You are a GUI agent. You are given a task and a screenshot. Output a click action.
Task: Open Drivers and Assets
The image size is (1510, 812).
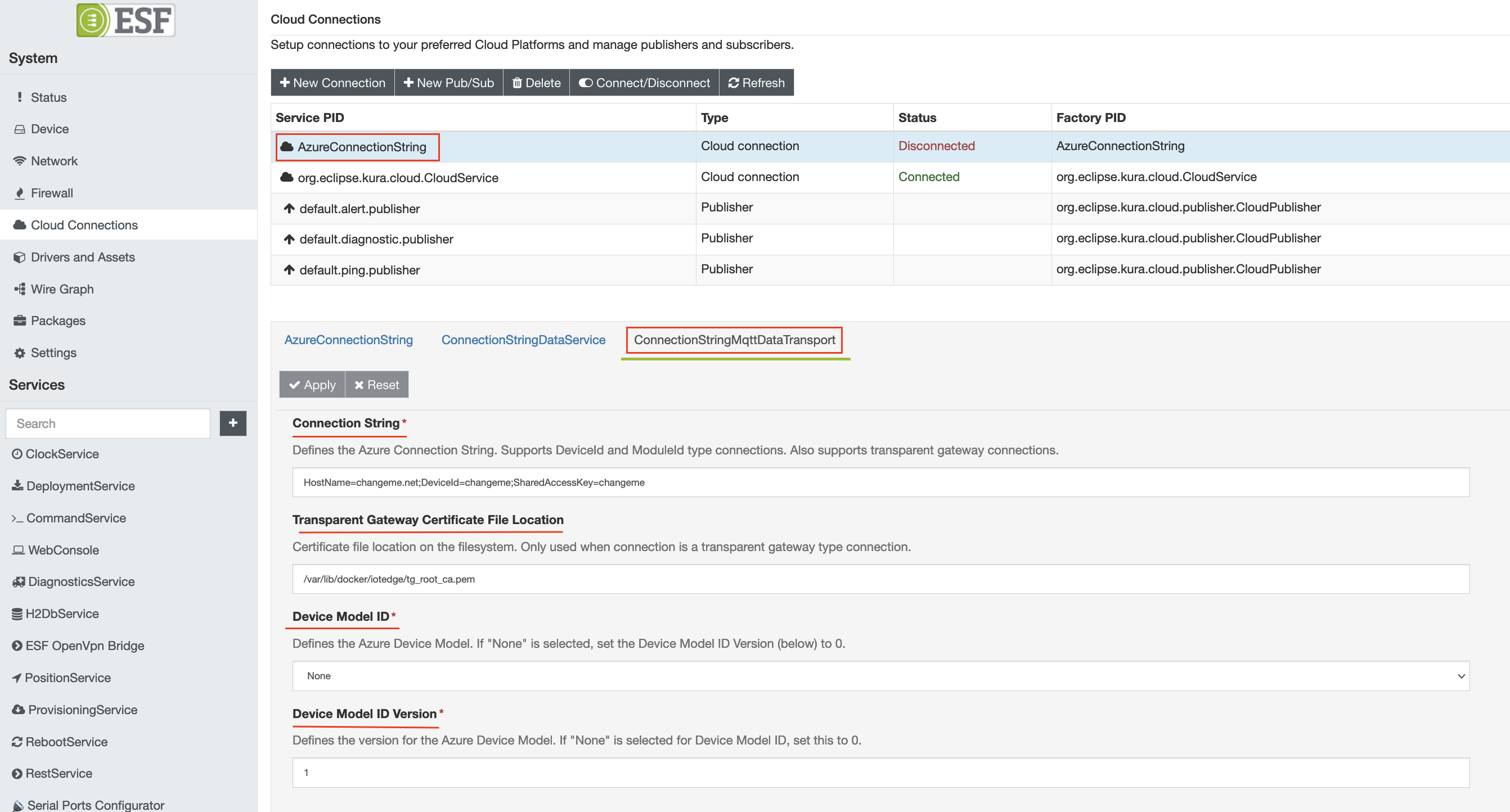click(x=83, y=257)
